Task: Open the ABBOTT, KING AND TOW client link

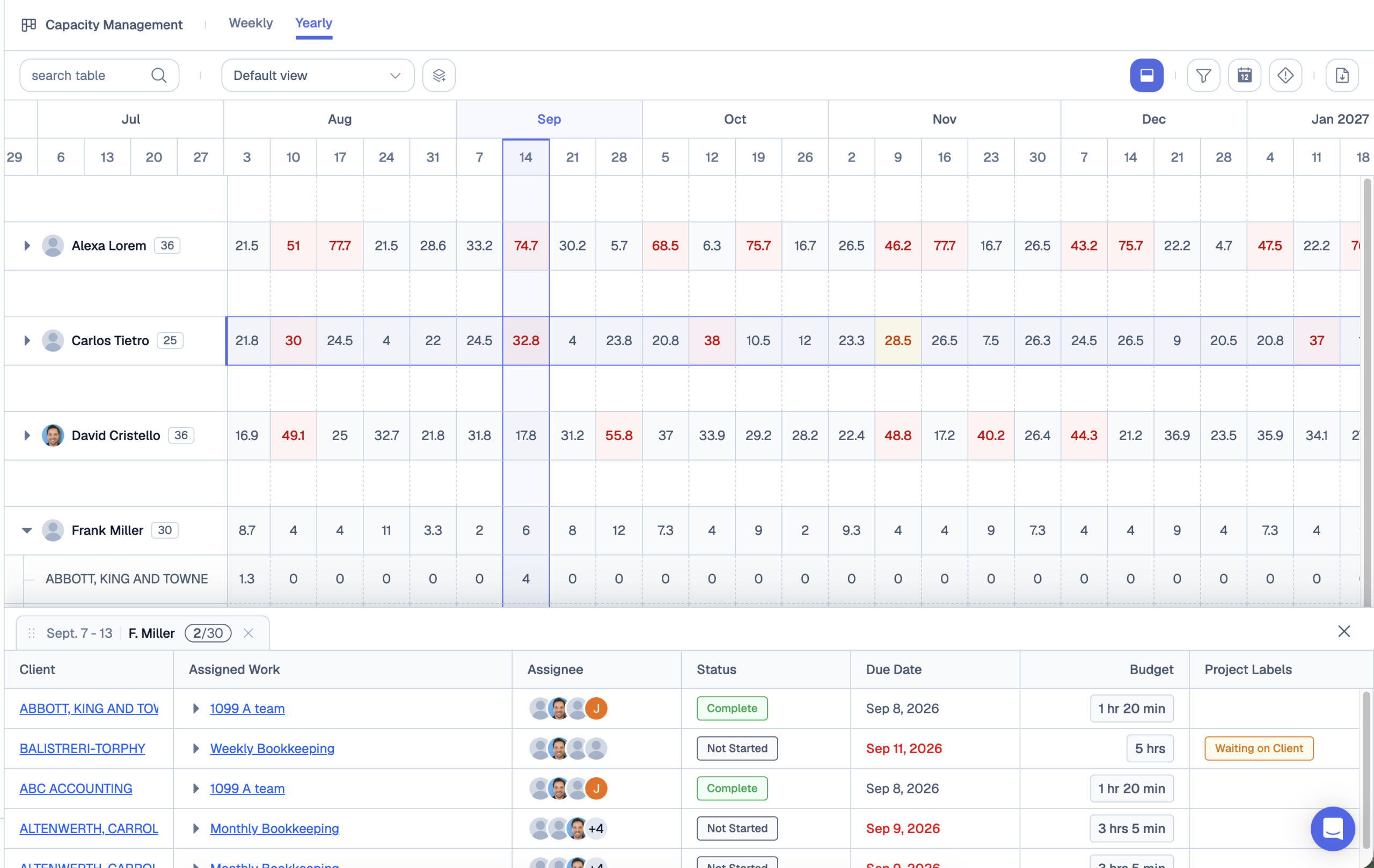Action: tap(89, 708)
